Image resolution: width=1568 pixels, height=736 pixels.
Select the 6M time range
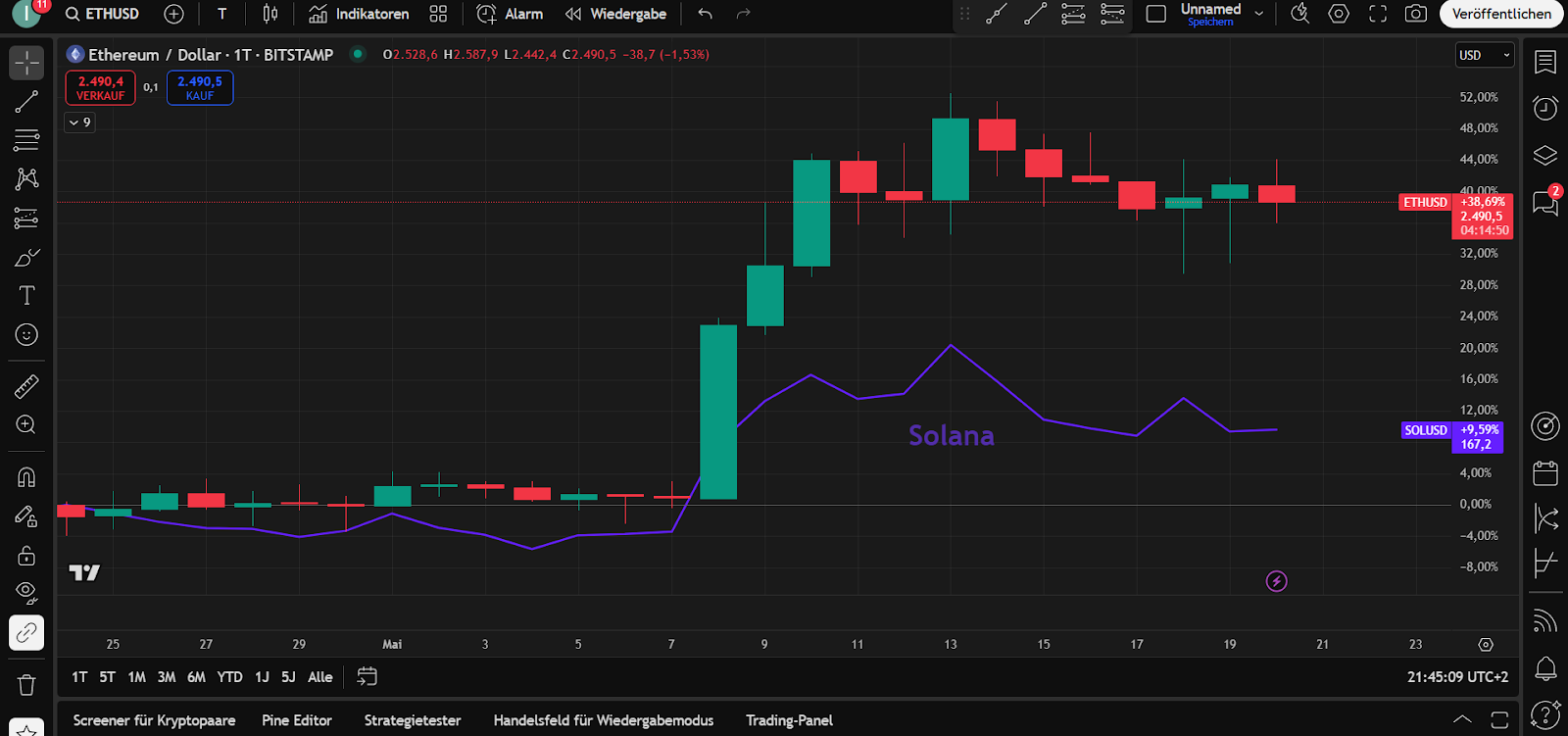[196, 677]
